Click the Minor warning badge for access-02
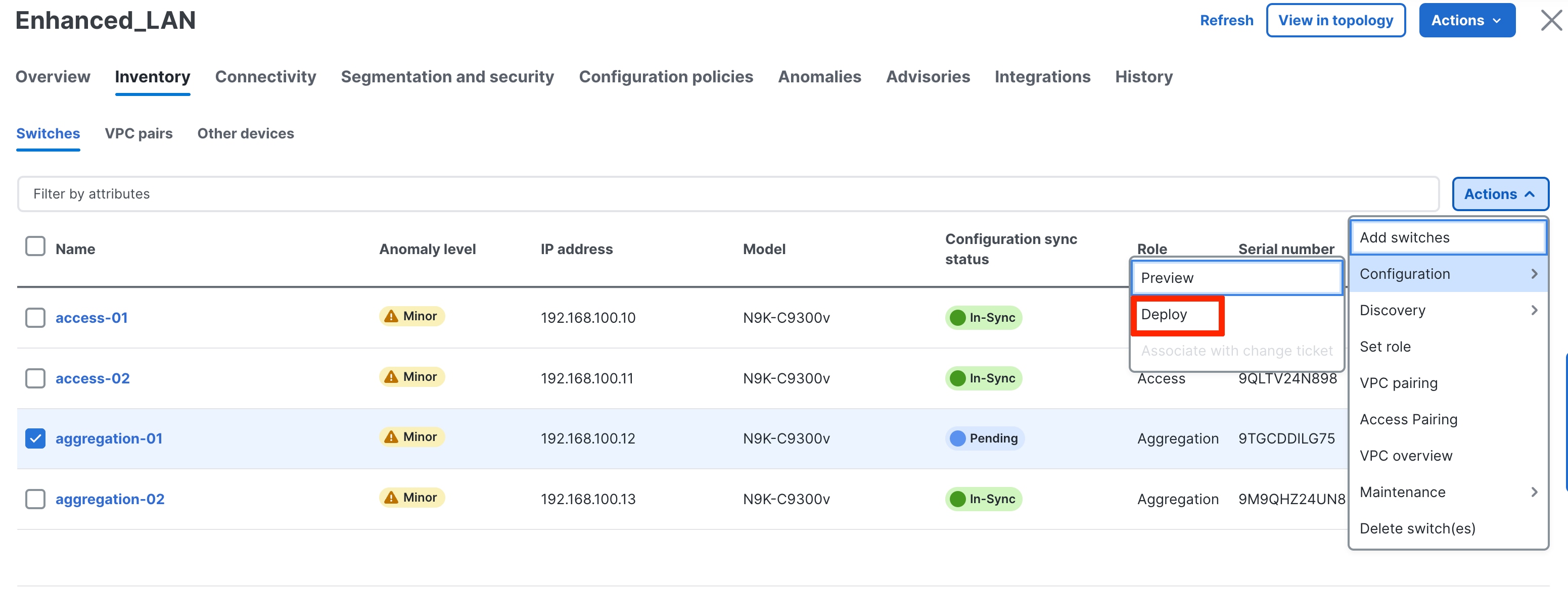The width and height of the screenshot is (1568, 589). tap(412, 377)
